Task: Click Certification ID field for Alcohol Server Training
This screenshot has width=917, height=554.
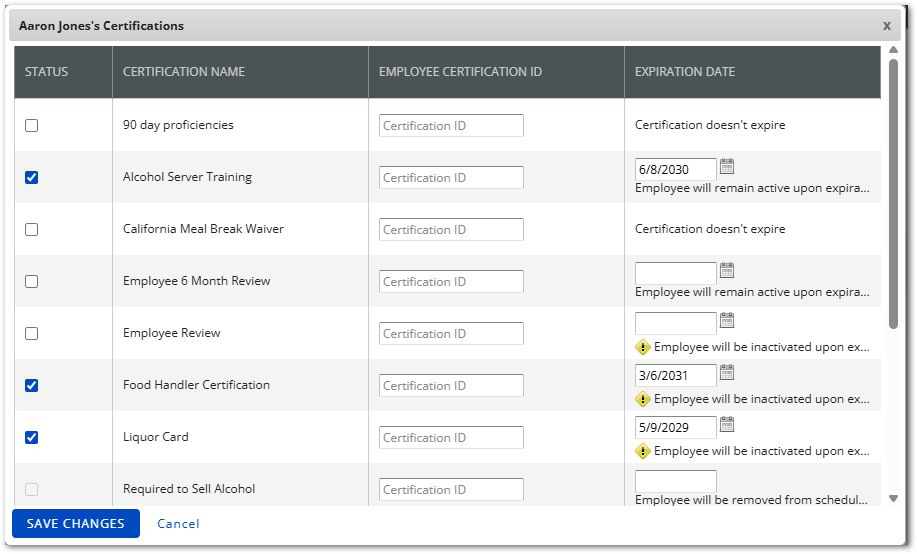Action: coord(451,177)
